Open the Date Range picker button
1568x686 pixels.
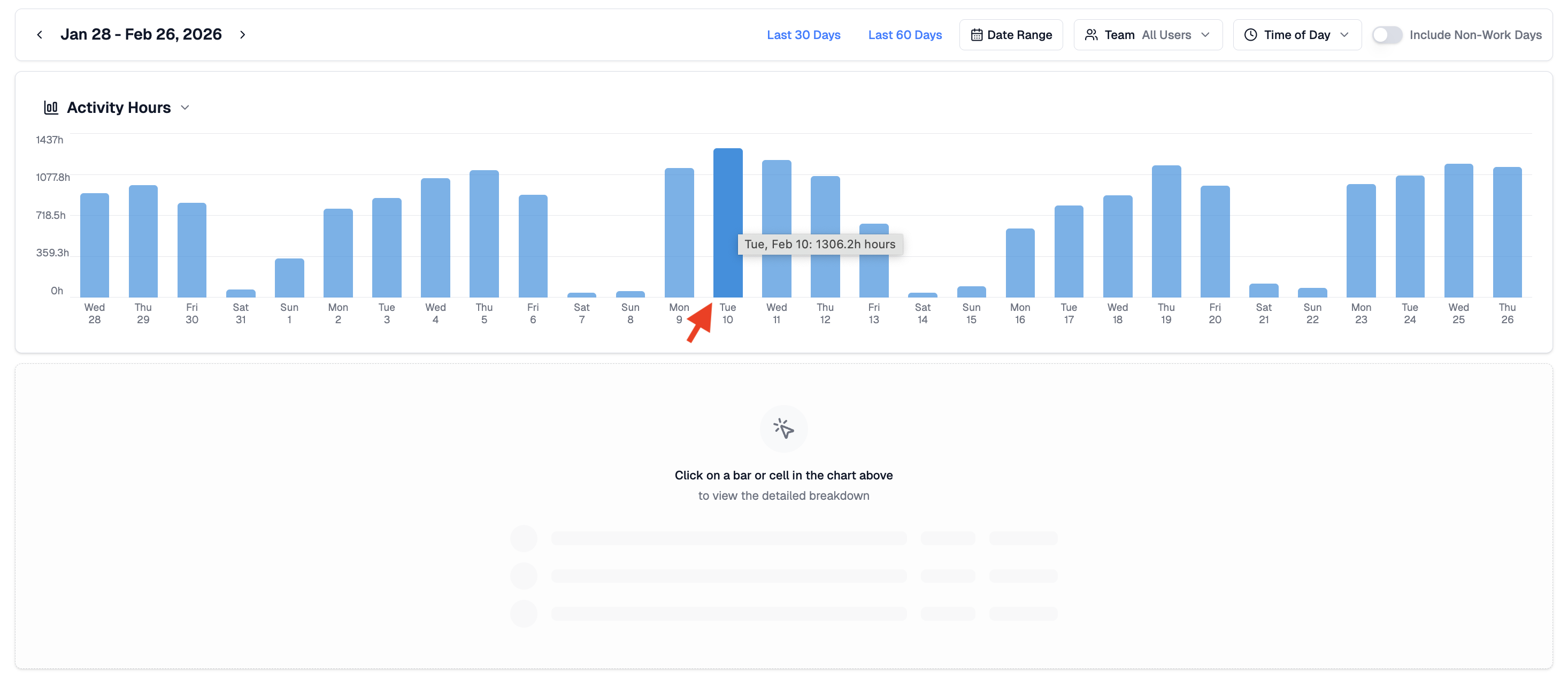1010,35
